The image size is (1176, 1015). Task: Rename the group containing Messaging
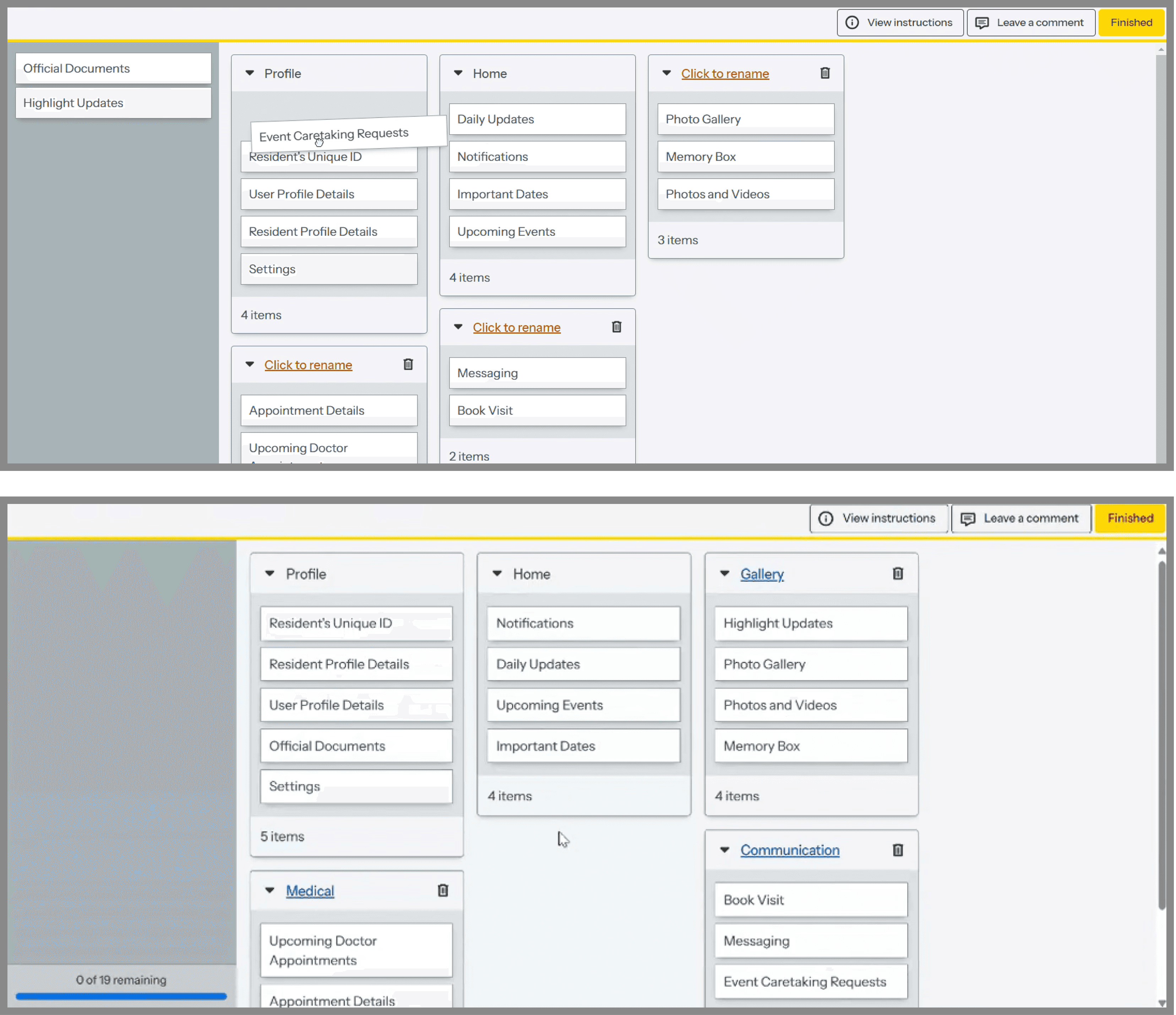[x=517, y=327]
